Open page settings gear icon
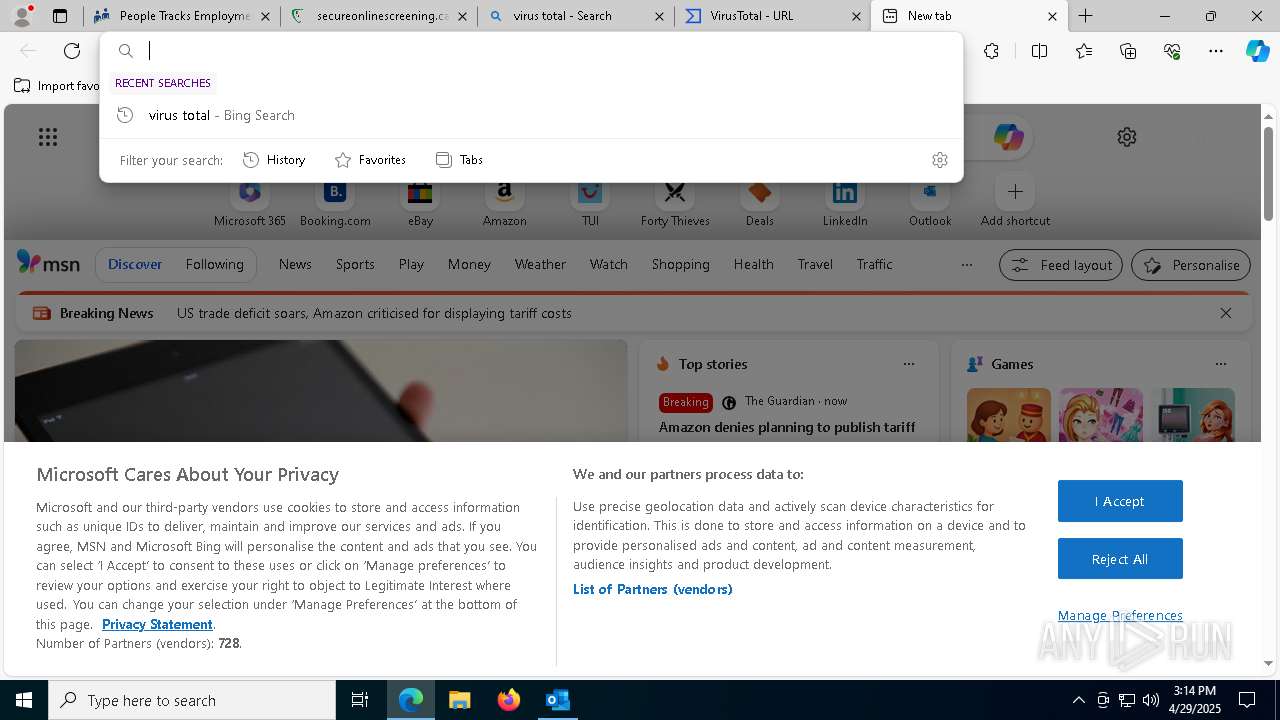Screen dimensions: 1280x720 click(1127, 137)
